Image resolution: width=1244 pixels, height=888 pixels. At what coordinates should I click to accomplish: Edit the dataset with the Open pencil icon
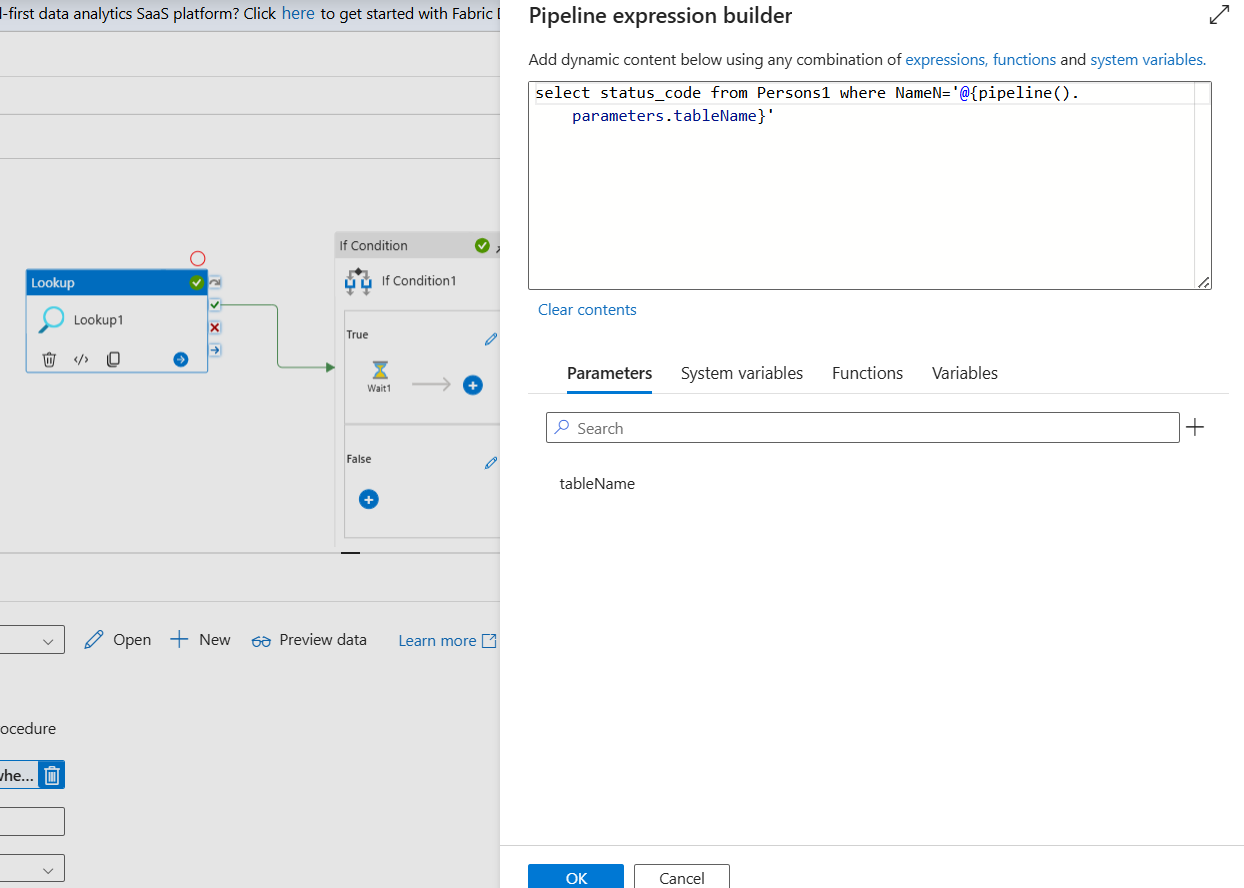116,639
